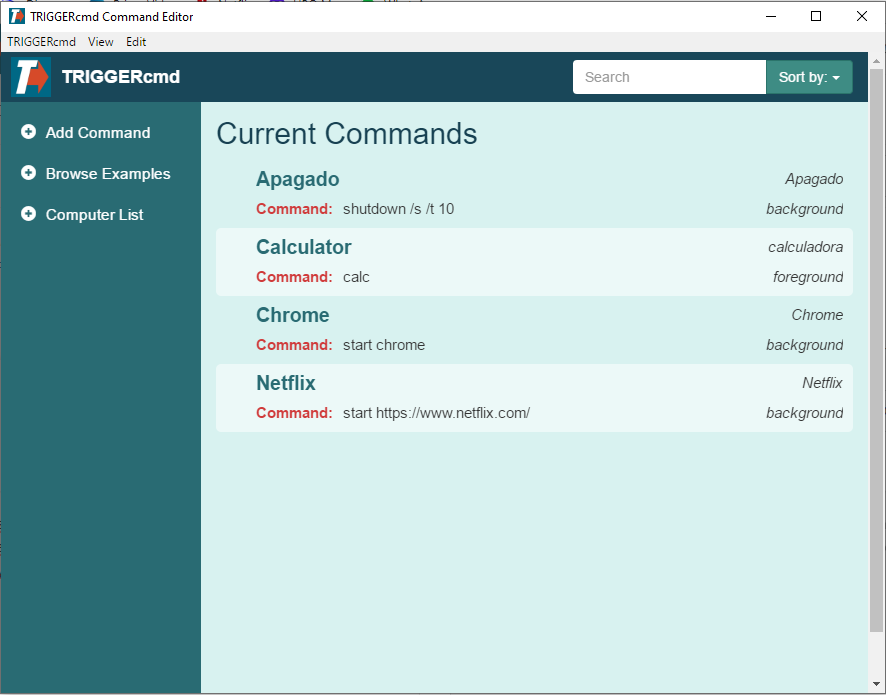This screenshot has width=886, height=695.
Task: Click the TRIGGERcmd logo icon in header
Action: pos(31,77)
